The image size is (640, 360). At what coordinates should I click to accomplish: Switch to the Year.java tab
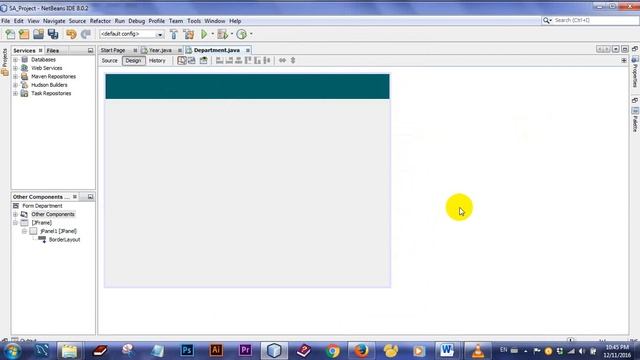[160, 50]
